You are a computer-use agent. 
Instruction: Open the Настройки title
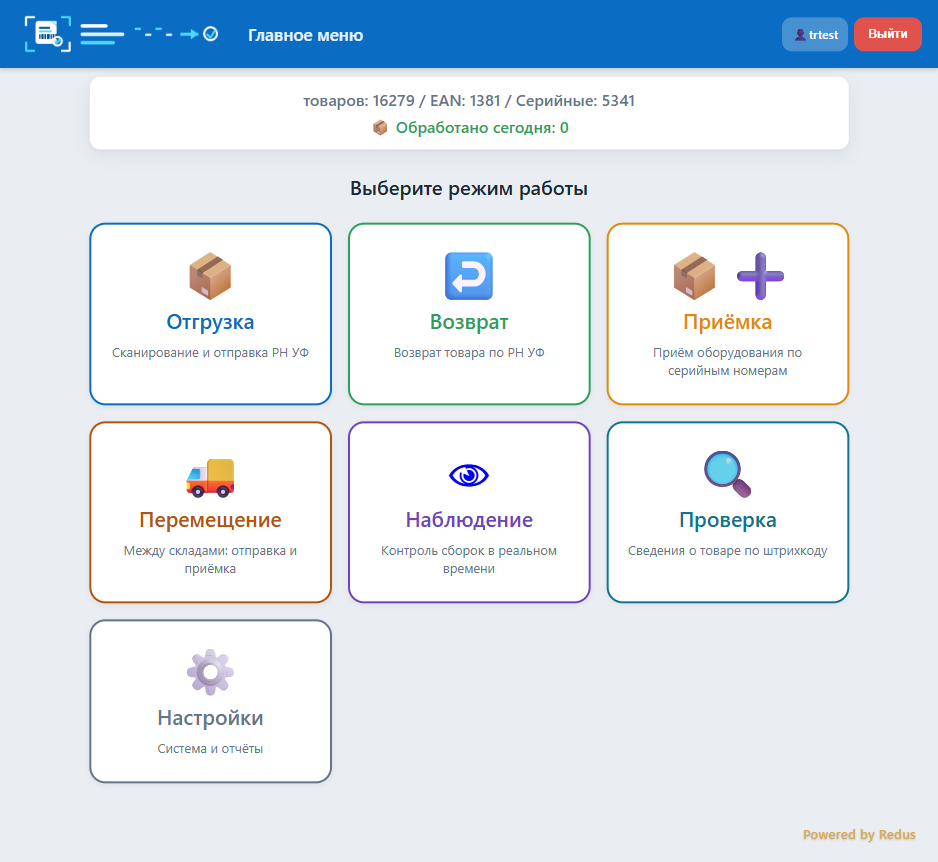pyautogui.click(x=210, y=718)
